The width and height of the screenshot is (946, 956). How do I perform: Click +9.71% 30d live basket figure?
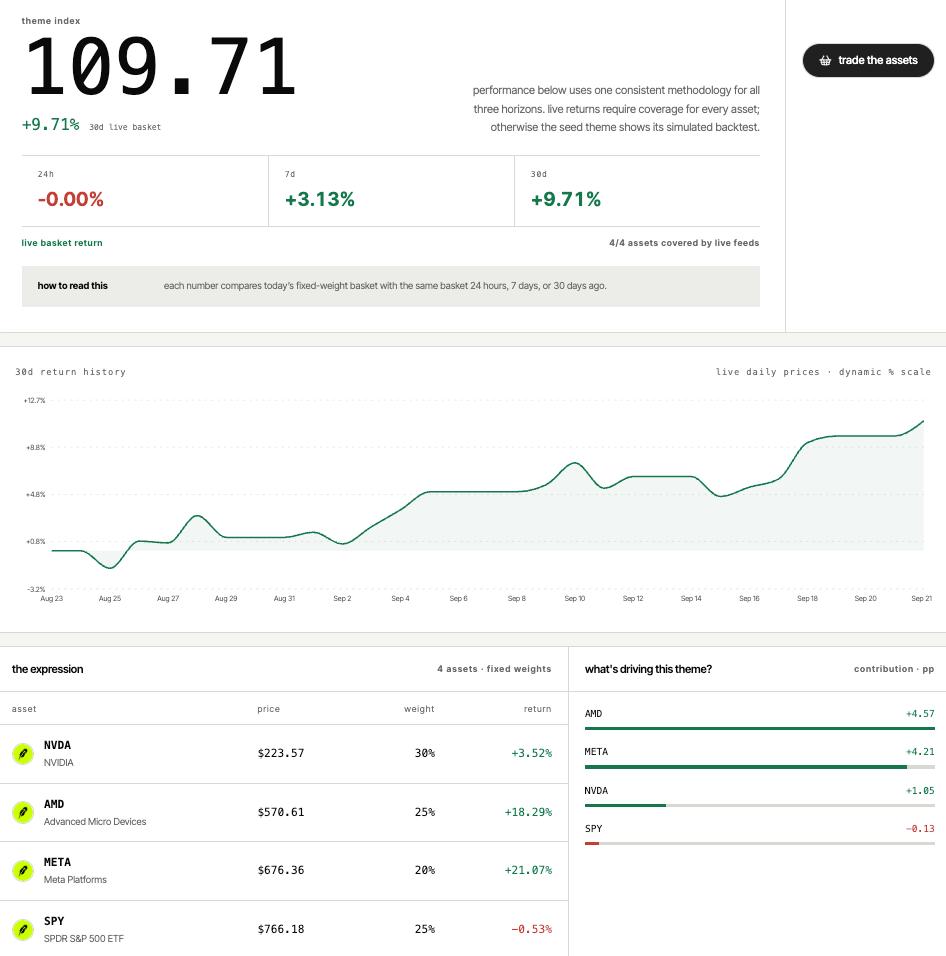tap(51, 124)
